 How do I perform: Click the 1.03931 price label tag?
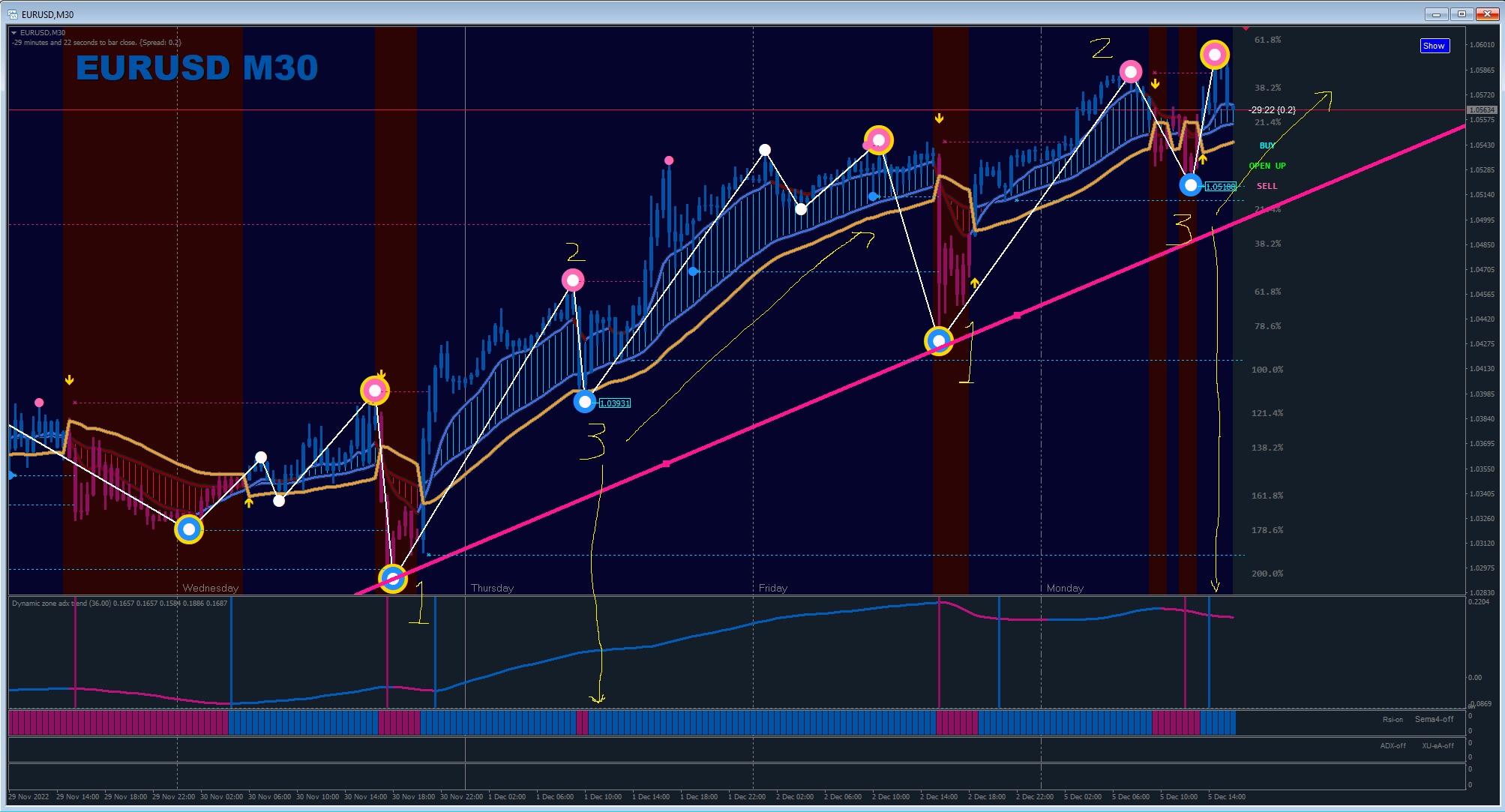614,403
